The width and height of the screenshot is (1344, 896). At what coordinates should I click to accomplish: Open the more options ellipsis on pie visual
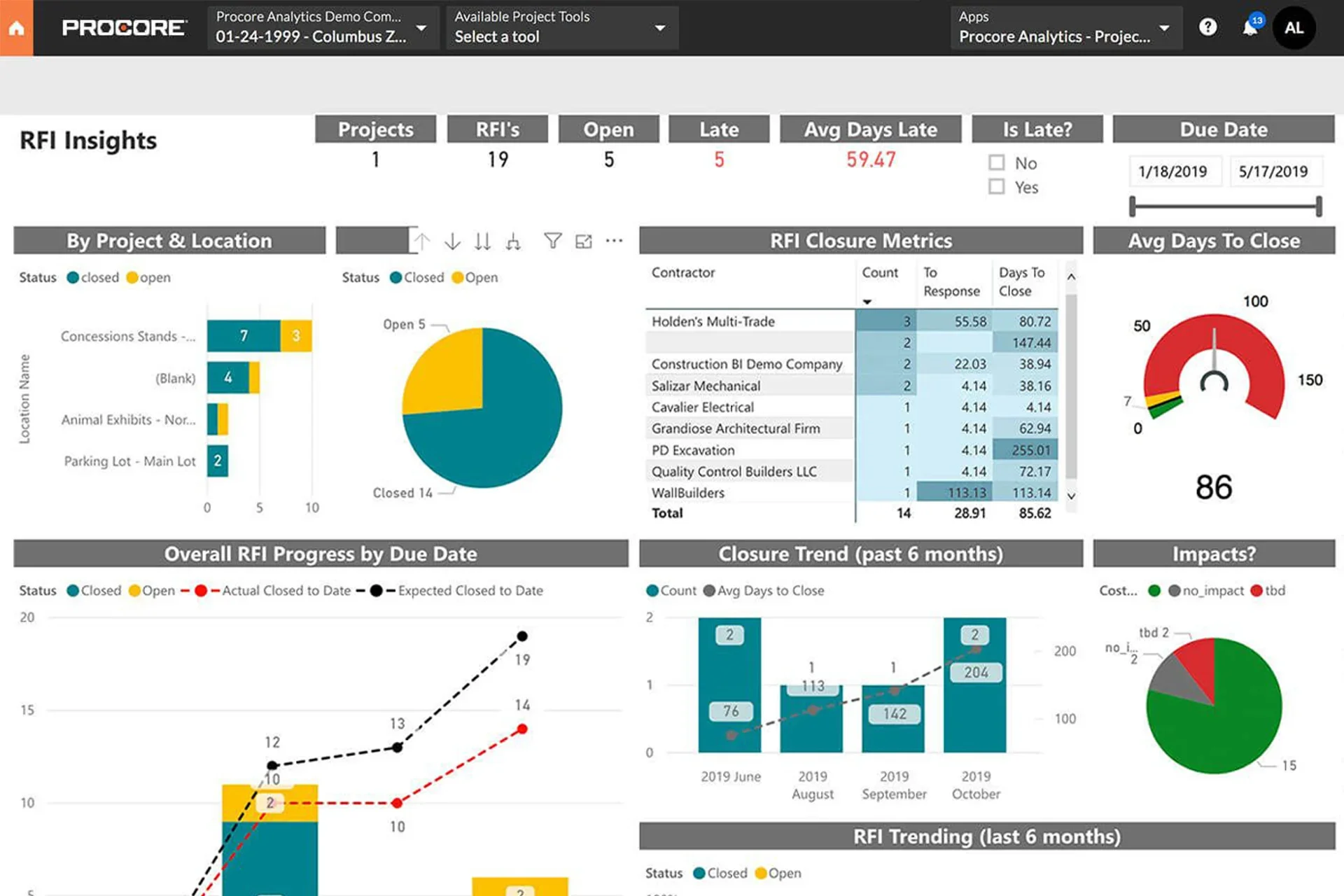click(614, 241)
